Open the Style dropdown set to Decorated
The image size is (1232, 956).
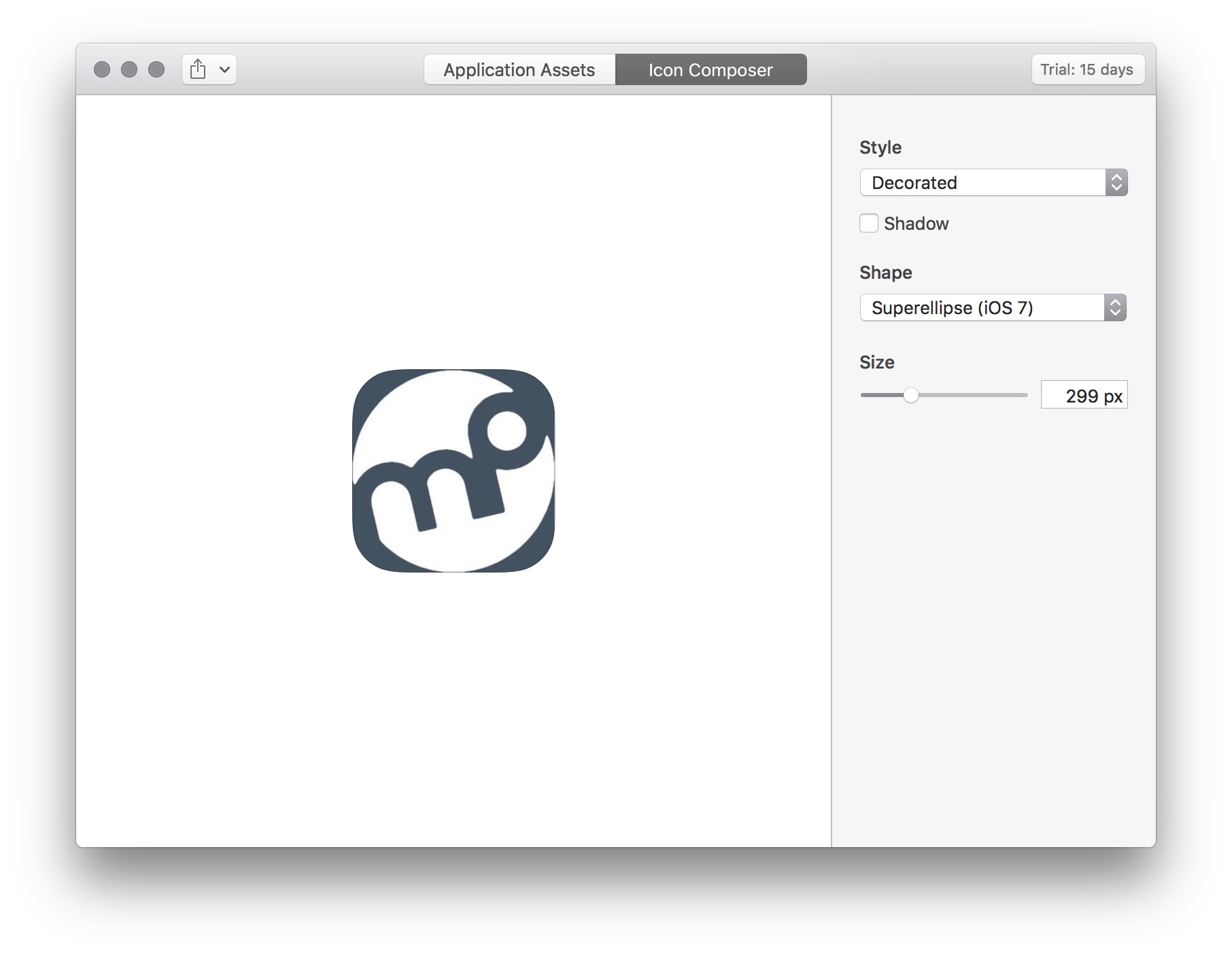[993, 182]
